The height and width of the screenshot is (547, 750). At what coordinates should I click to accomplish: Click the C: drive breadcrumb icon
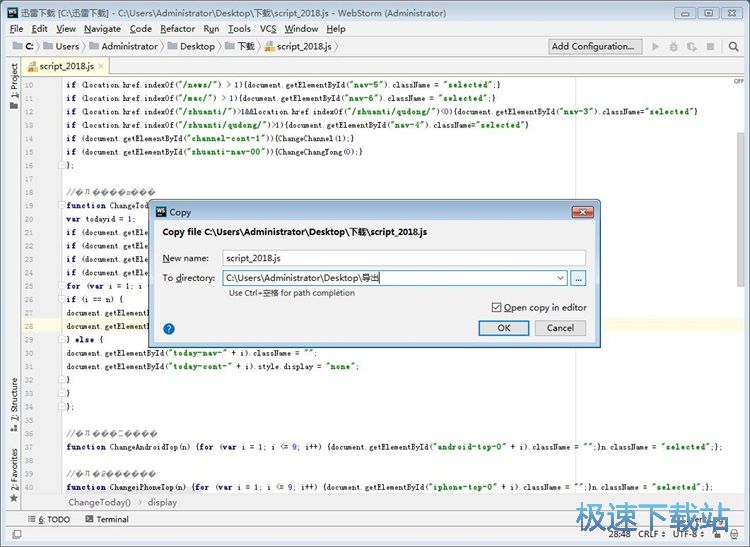pyautogui.click(x=18, y=46)
